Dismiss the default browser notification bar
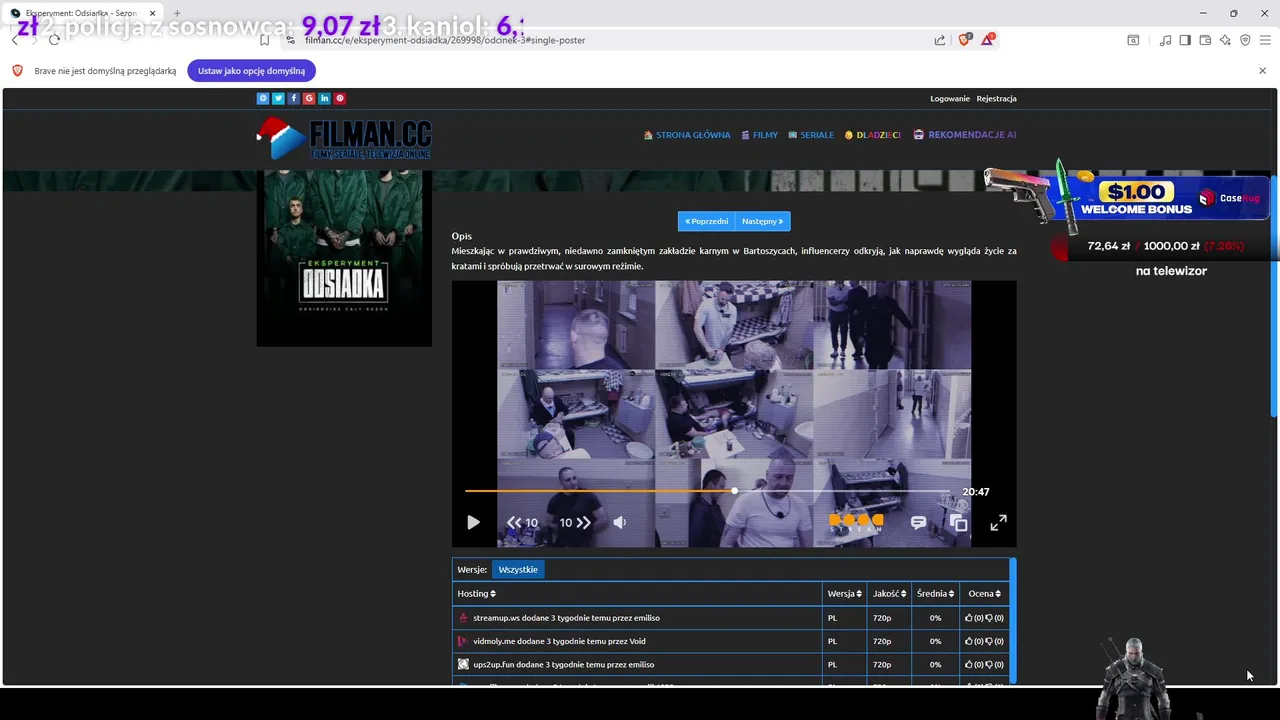 [x=1262, y=71]
